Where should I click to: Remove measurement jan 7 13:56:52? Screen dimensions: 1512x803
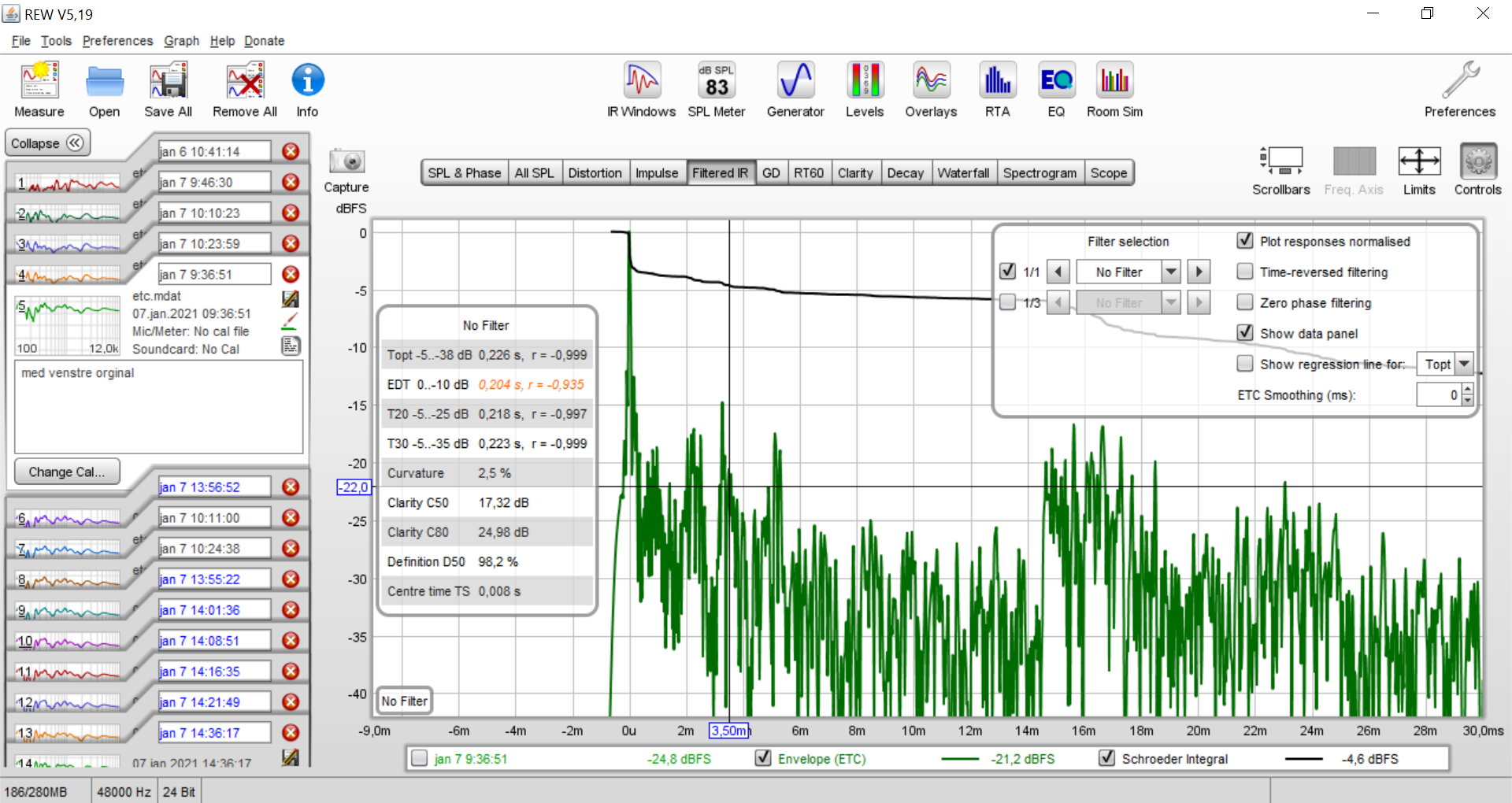291,487
